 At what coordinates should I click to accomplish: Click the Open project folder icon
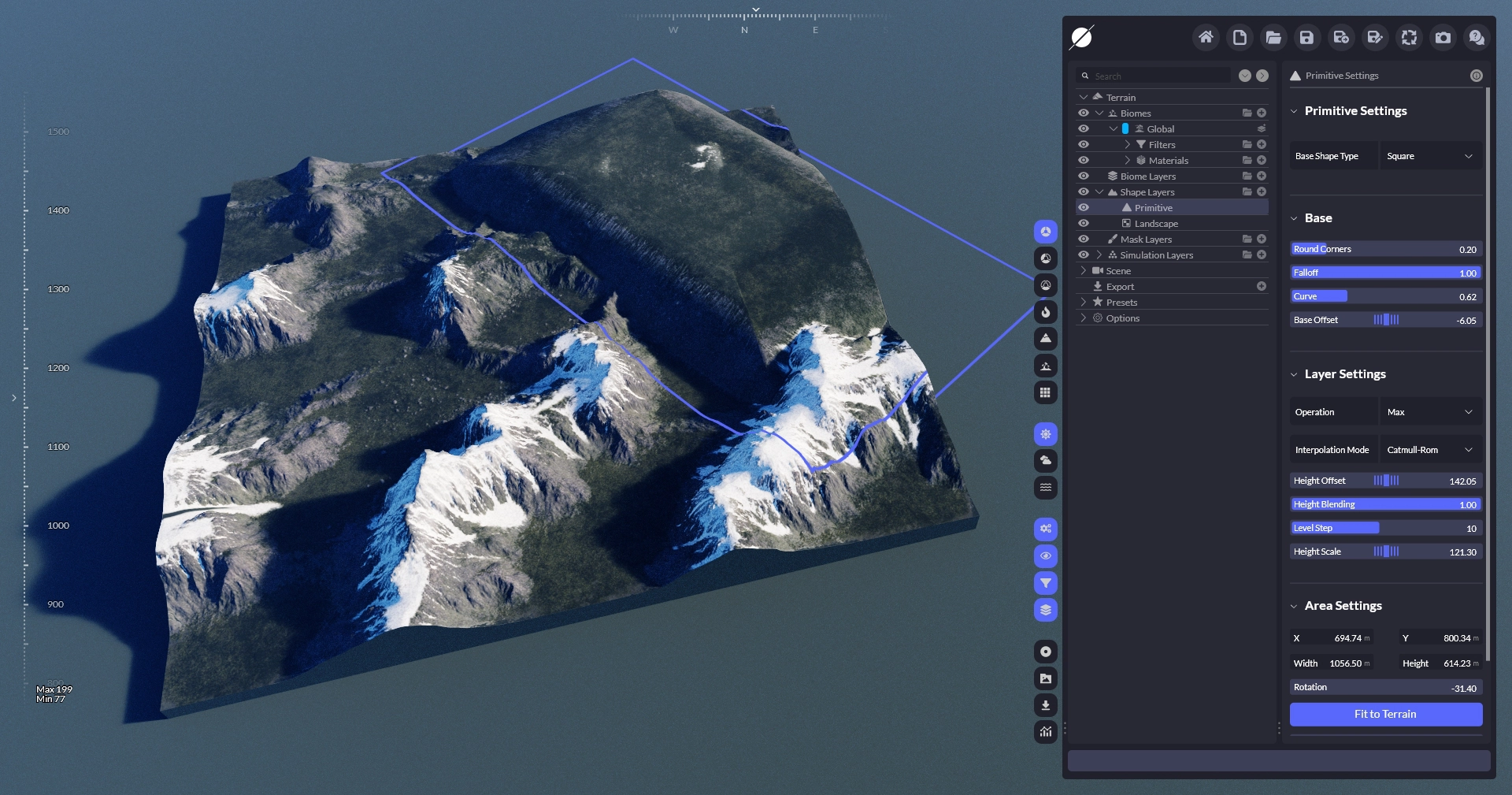(1273, 37)
